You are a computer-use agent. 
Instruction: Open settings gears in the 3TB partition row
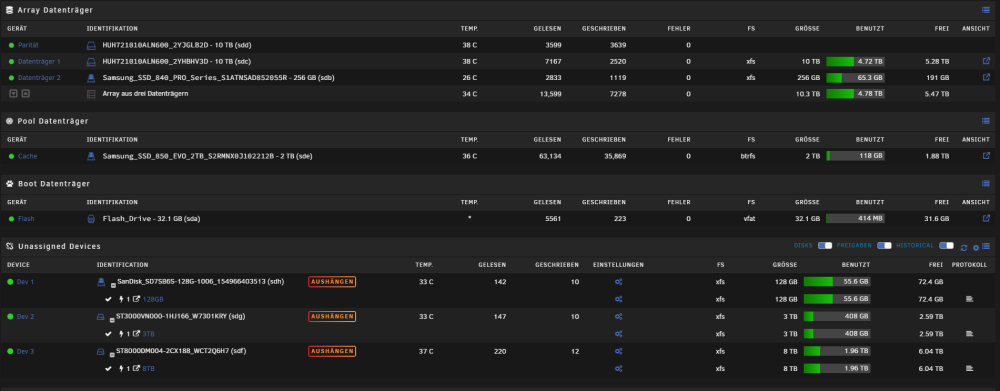(x=618, y=334)
